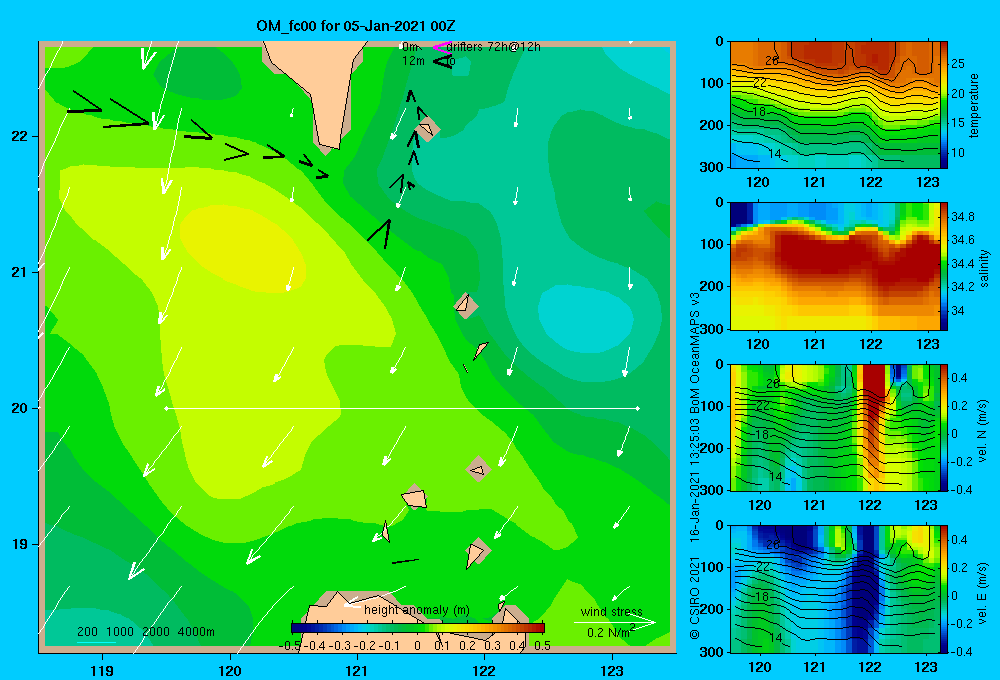
Task: Open the eastward velocity section panel
Action: [x=835, y=589]
